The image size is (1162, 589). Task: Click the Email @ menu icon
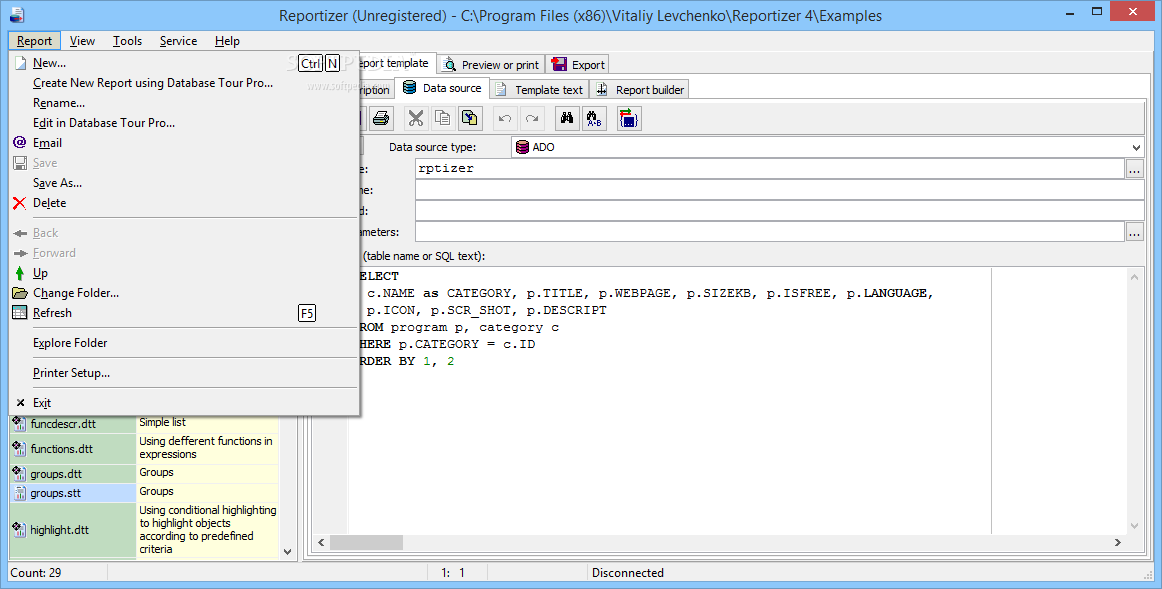[20, 142]
